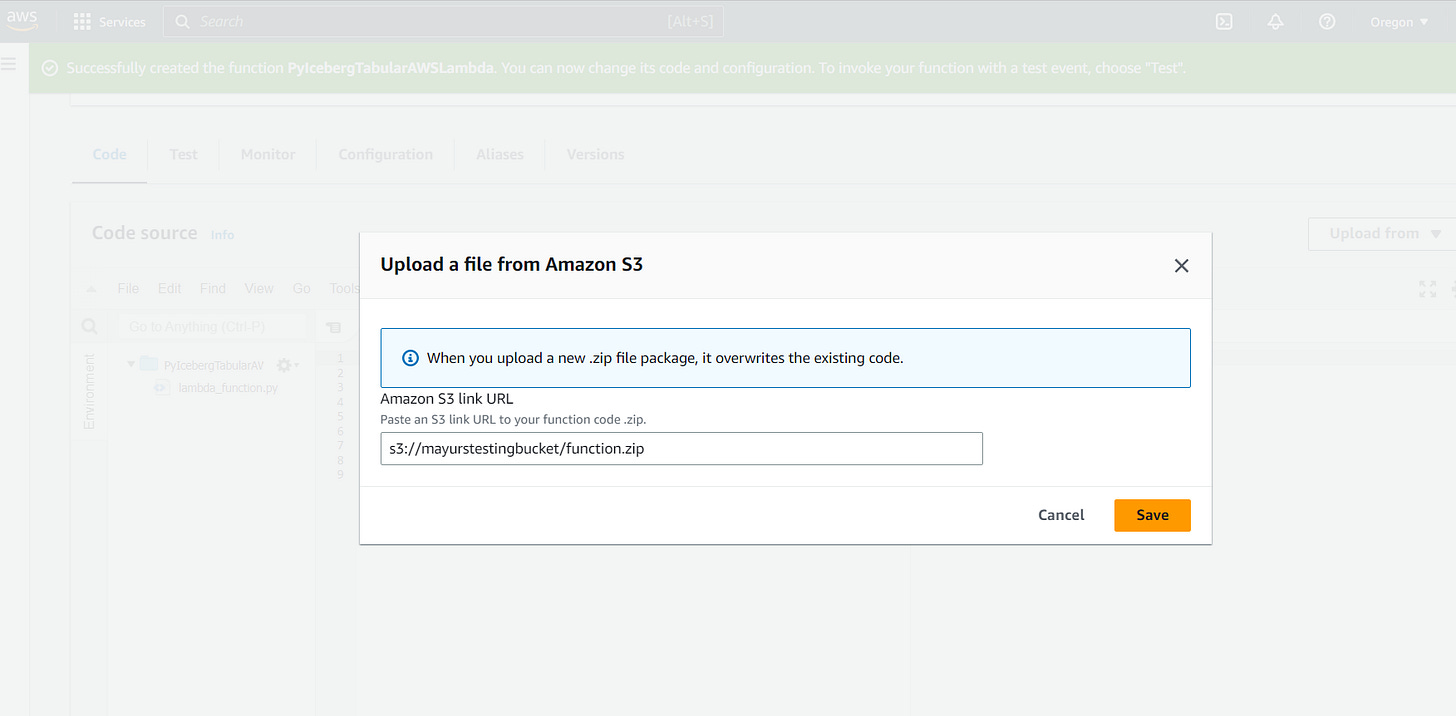Close the Upload a file dialog
This screenshot has width=1456, height=716.
1181,266
